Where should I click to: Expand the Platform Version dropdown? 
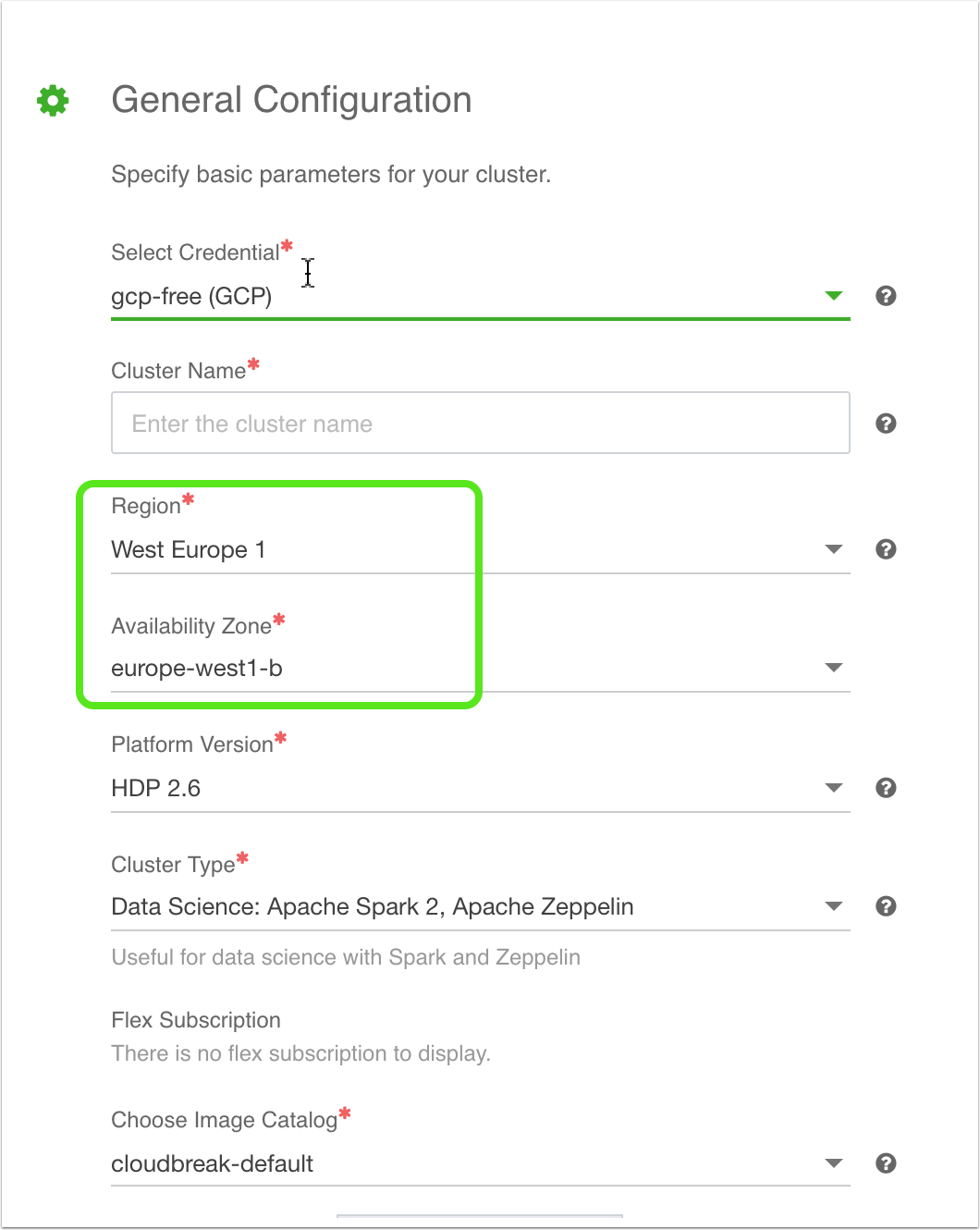[x=834, y=787]
